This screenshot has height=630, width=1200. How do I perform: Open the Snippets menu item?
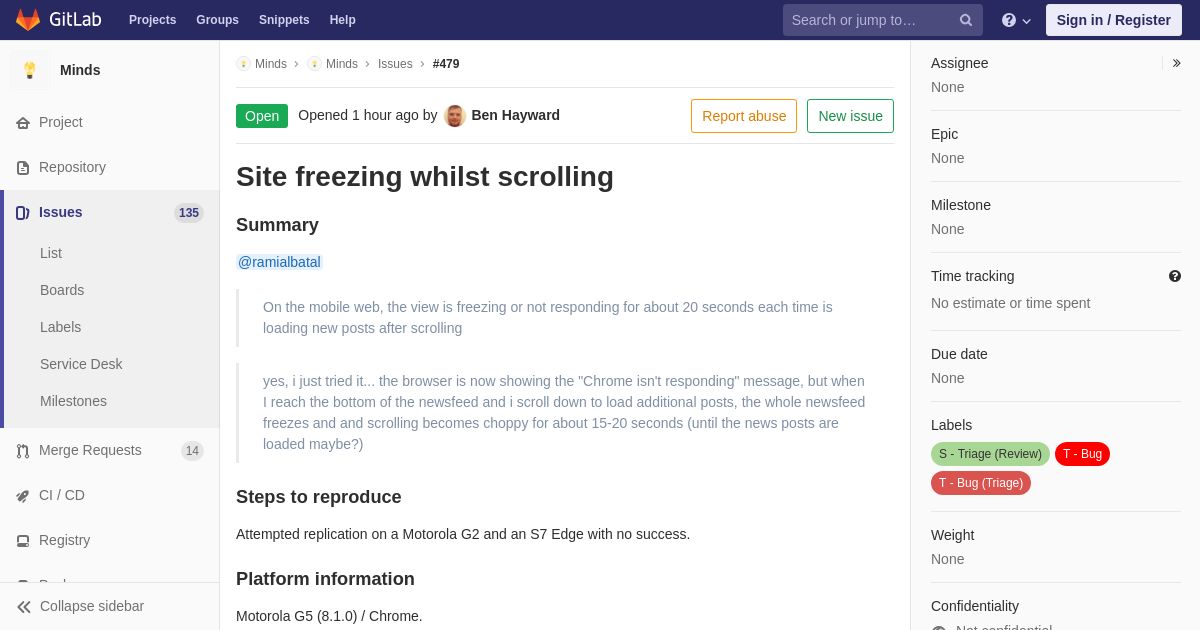284,20
